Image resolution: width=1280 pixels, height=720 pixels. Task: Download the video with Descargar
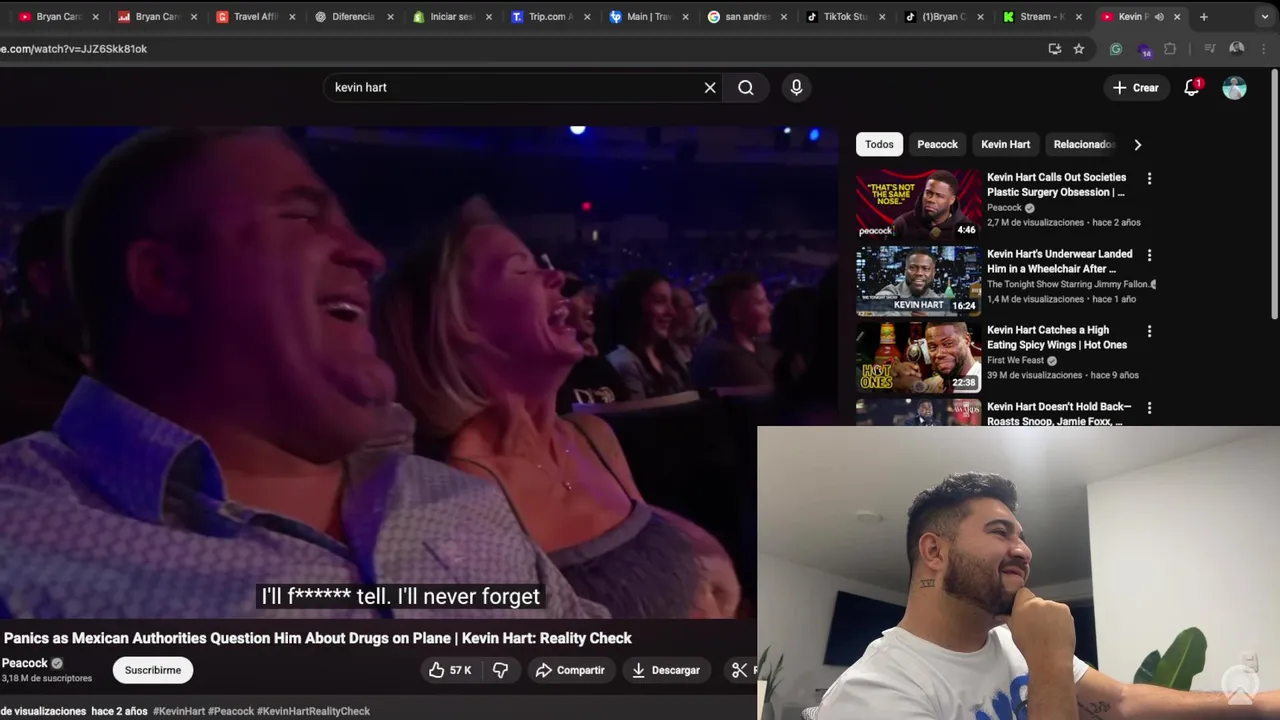666,670
